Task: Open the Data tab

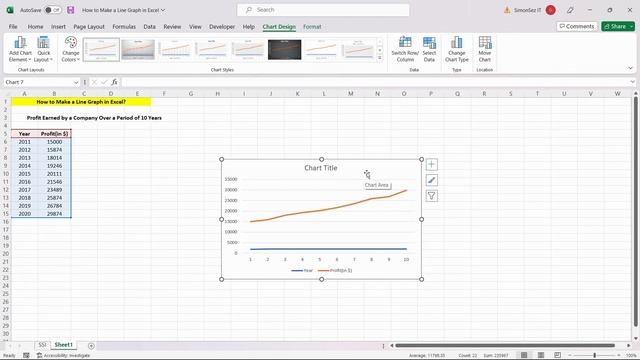Action: 149,27
